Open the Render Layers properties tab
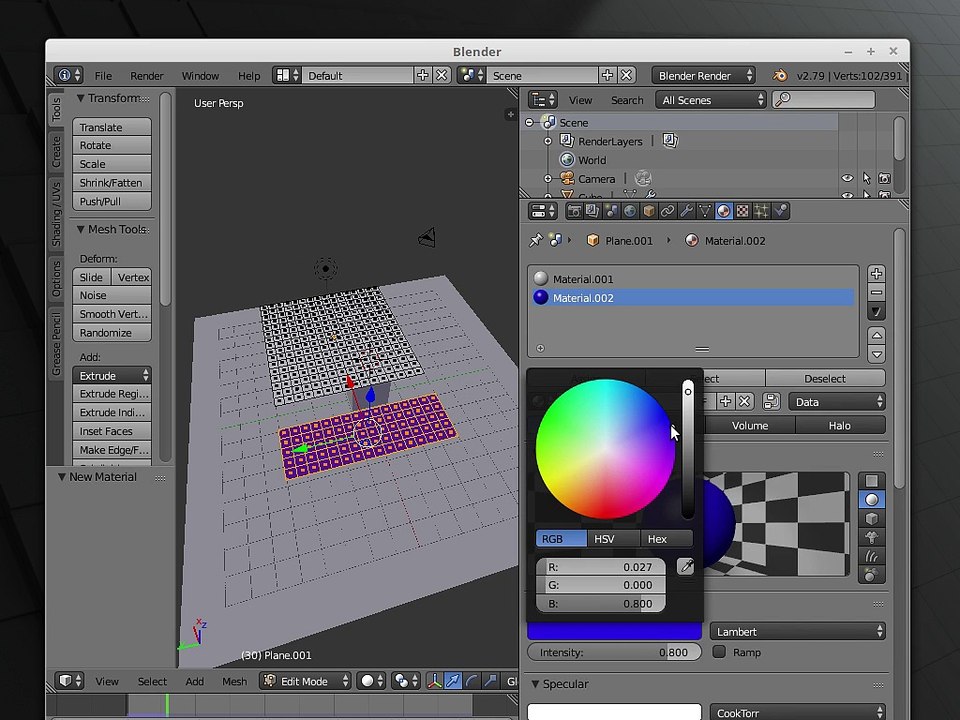Screen dimensions: 960x720 click(593, 211)
